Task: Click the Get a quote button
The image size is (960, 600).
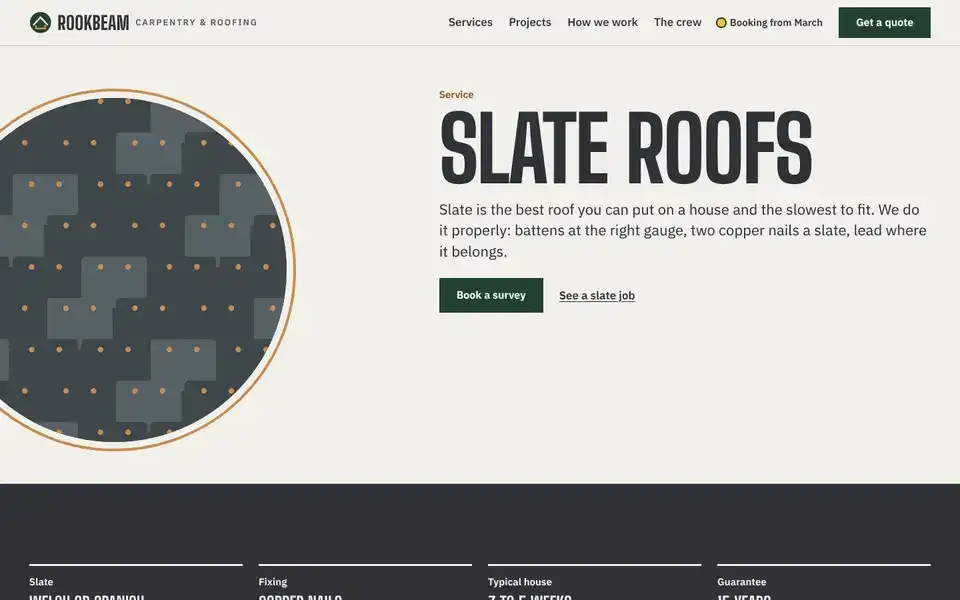Action: click(884, 23)
